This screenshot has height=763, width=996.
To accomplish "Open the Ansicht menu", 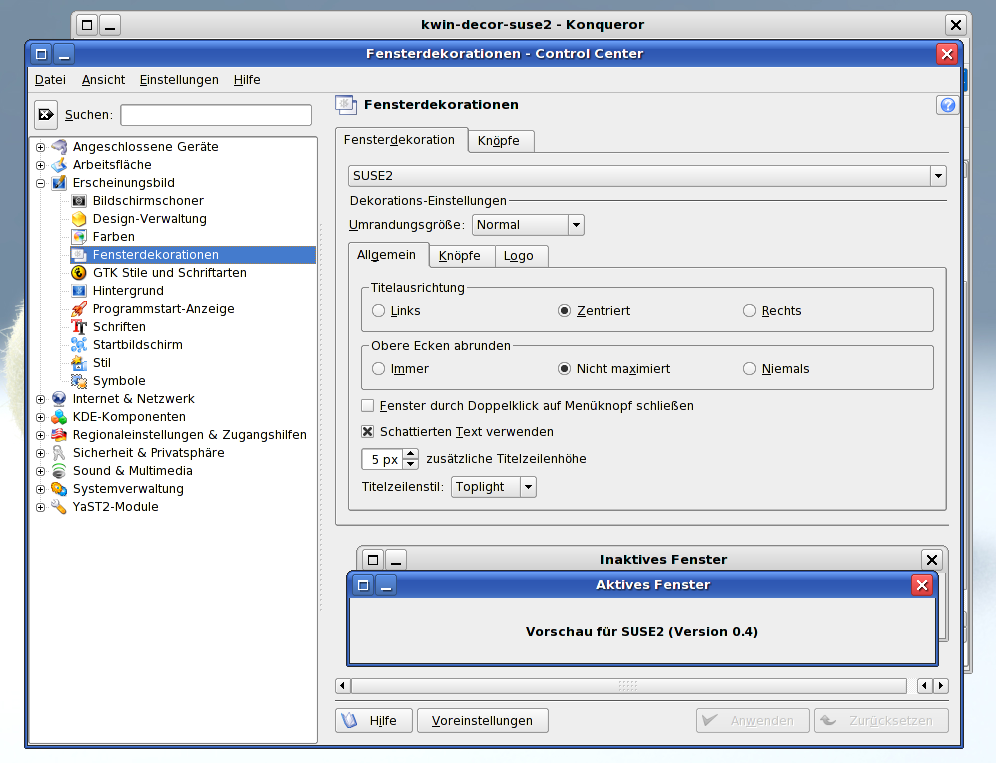I will 104,79.
